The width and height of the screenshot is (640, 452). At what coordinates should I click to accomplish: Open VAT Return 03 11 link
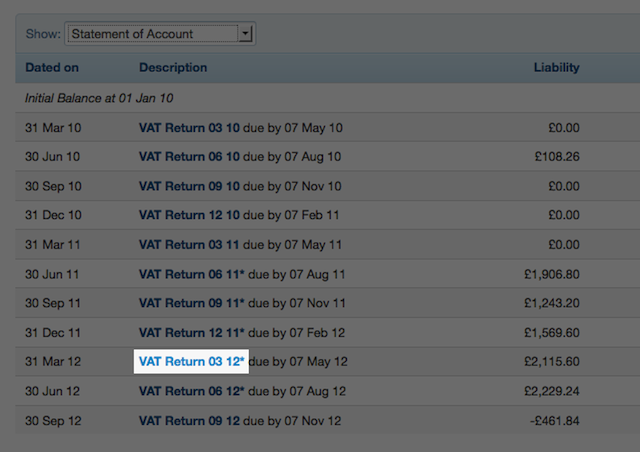189,244
